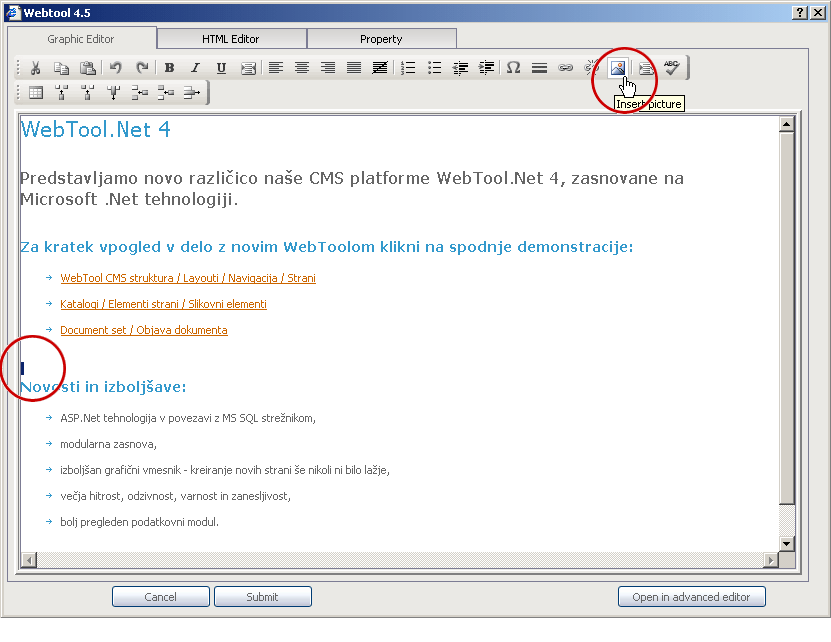The height and width of the screenshot is (642, 831).
Task: Click the Paste clipboard icon
Action: 87,68
